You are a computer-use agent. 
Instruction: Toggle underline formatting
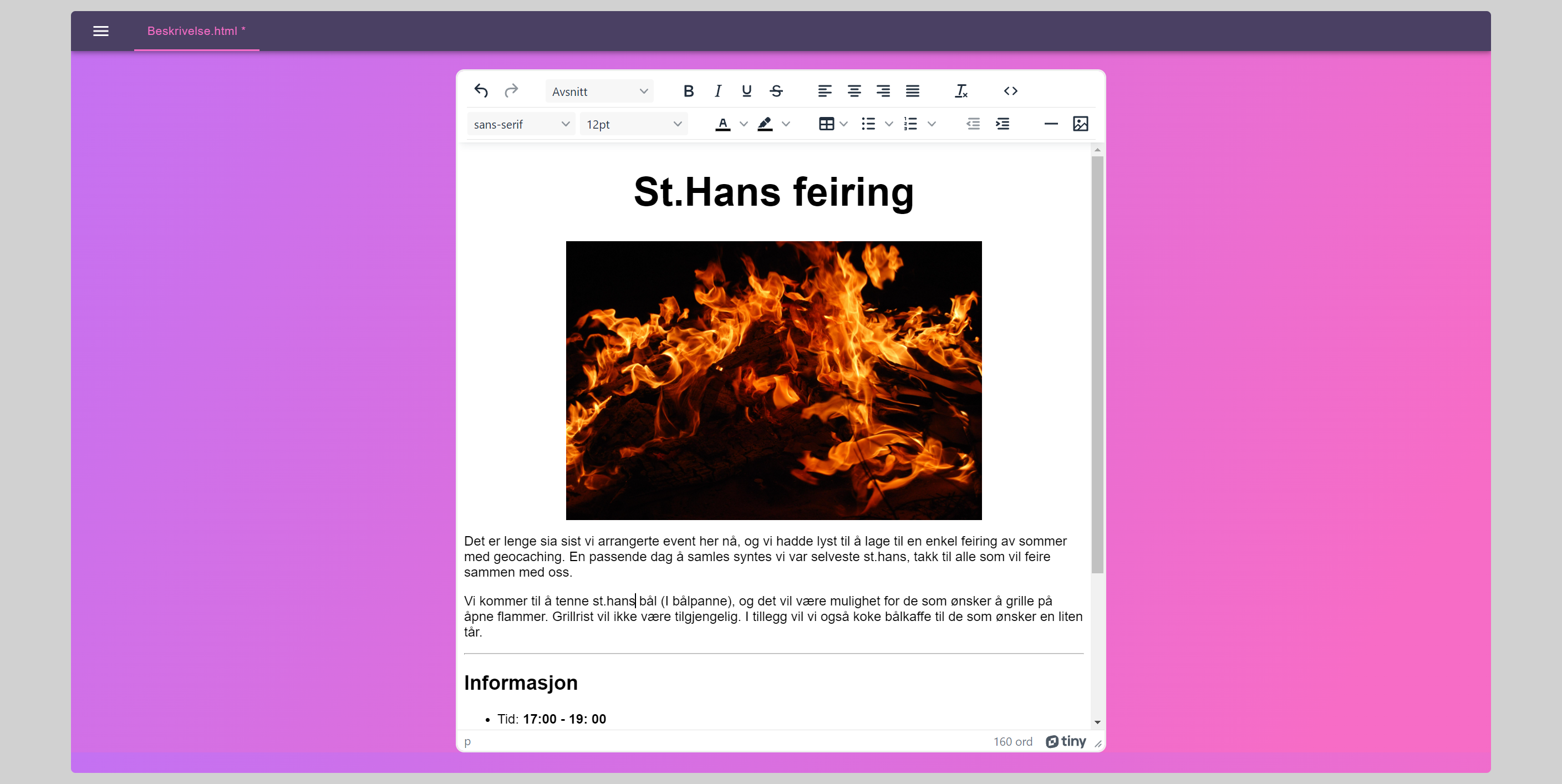[746, 91]
